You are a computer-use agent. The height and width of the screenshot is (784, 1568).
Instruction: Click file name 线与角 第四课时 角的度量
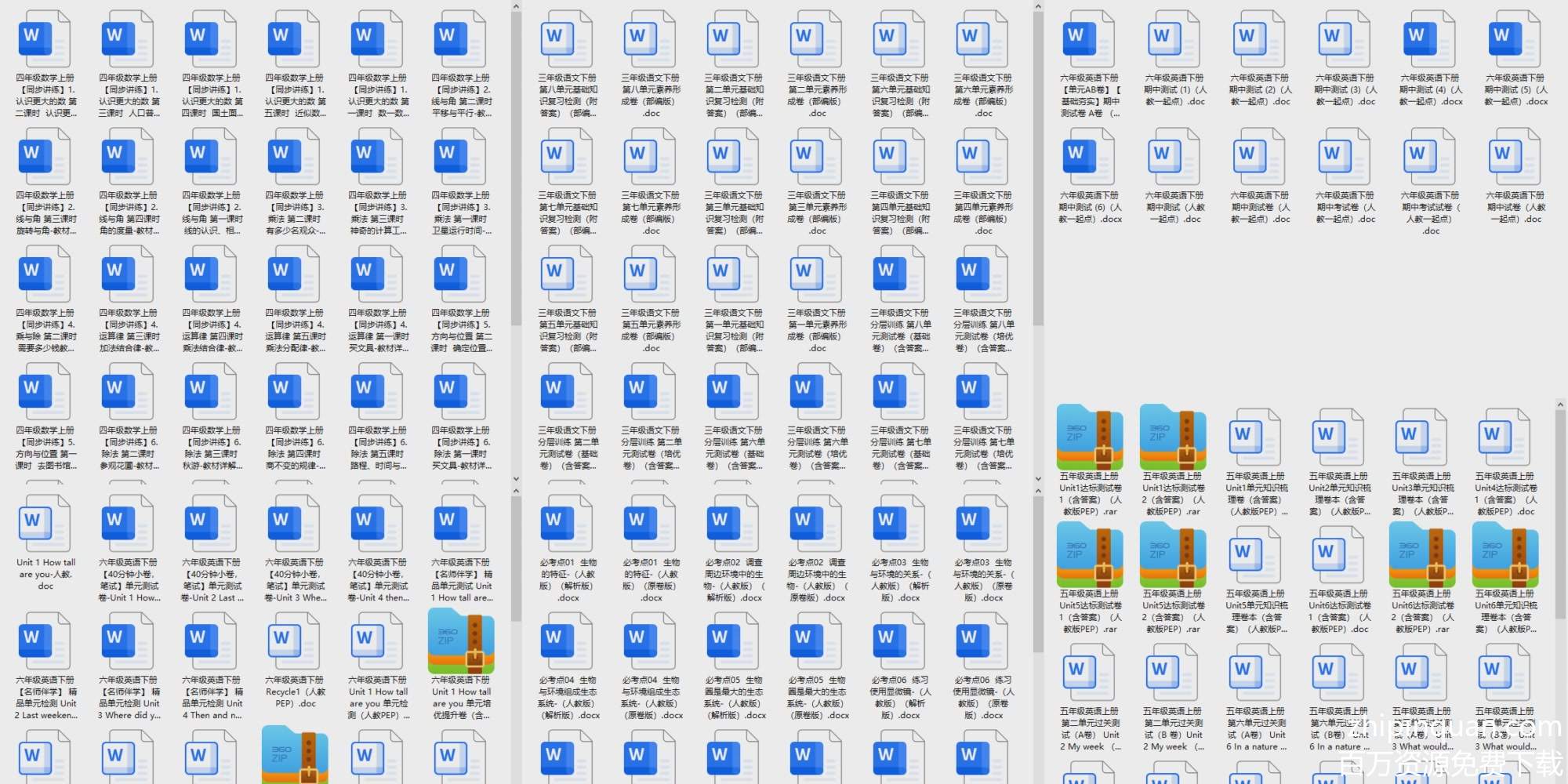[129, 213]
